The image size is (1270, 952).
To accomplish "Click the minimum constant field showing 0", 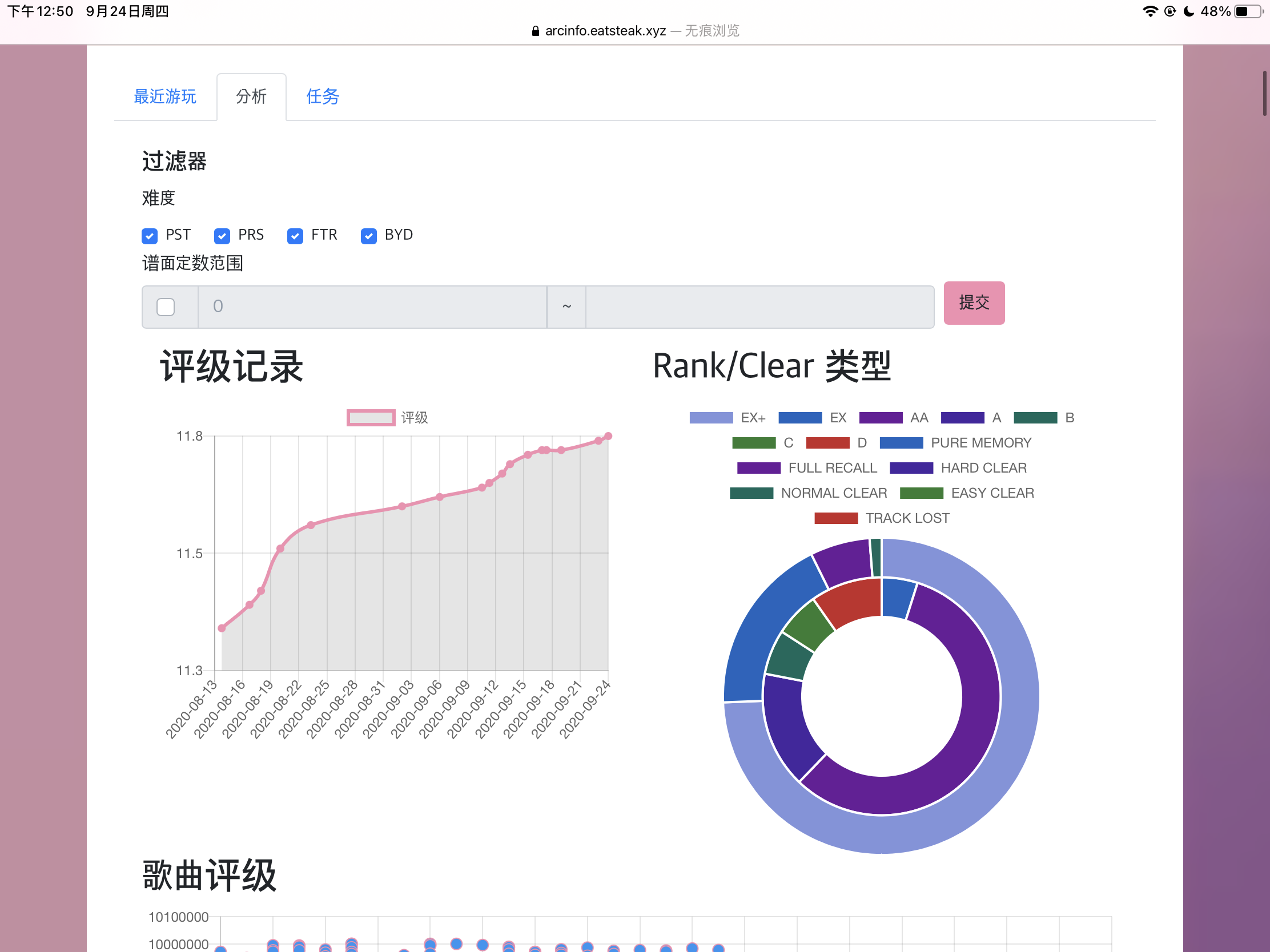I will tap(372, 307).
